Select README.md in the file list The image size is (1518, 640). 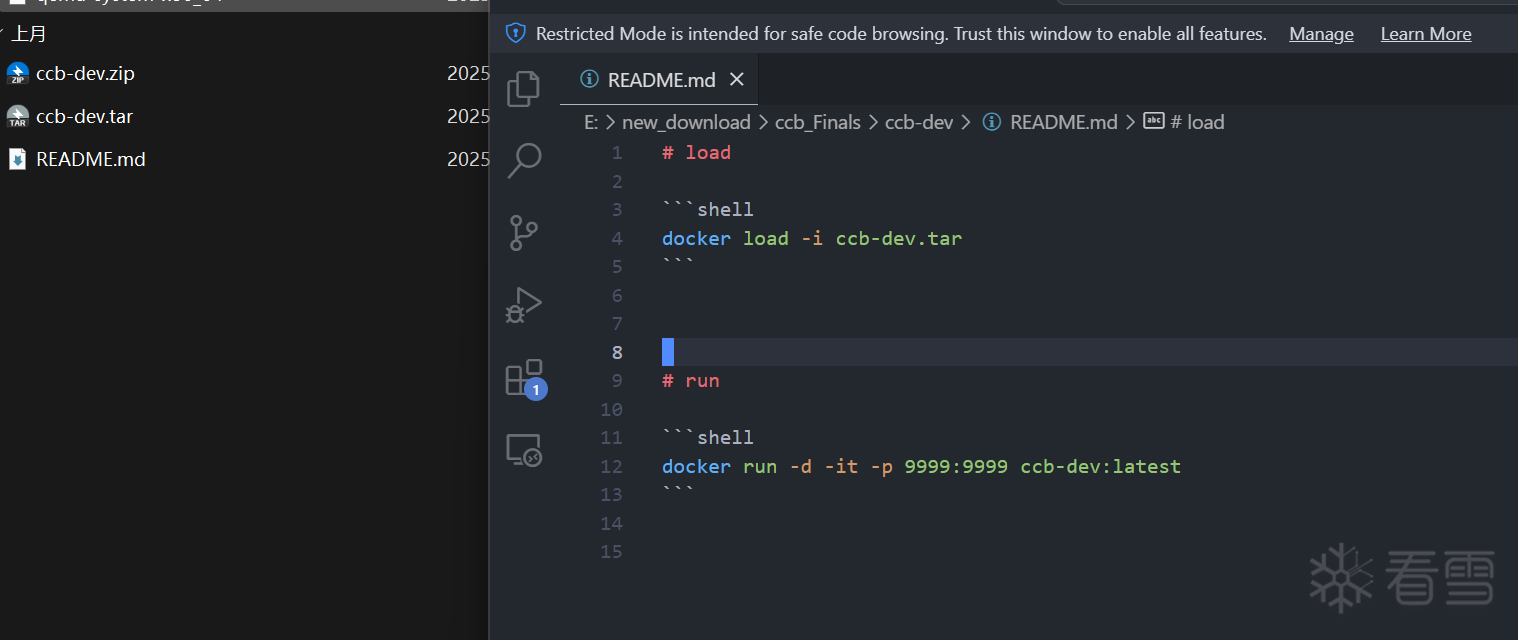[90, 159]
